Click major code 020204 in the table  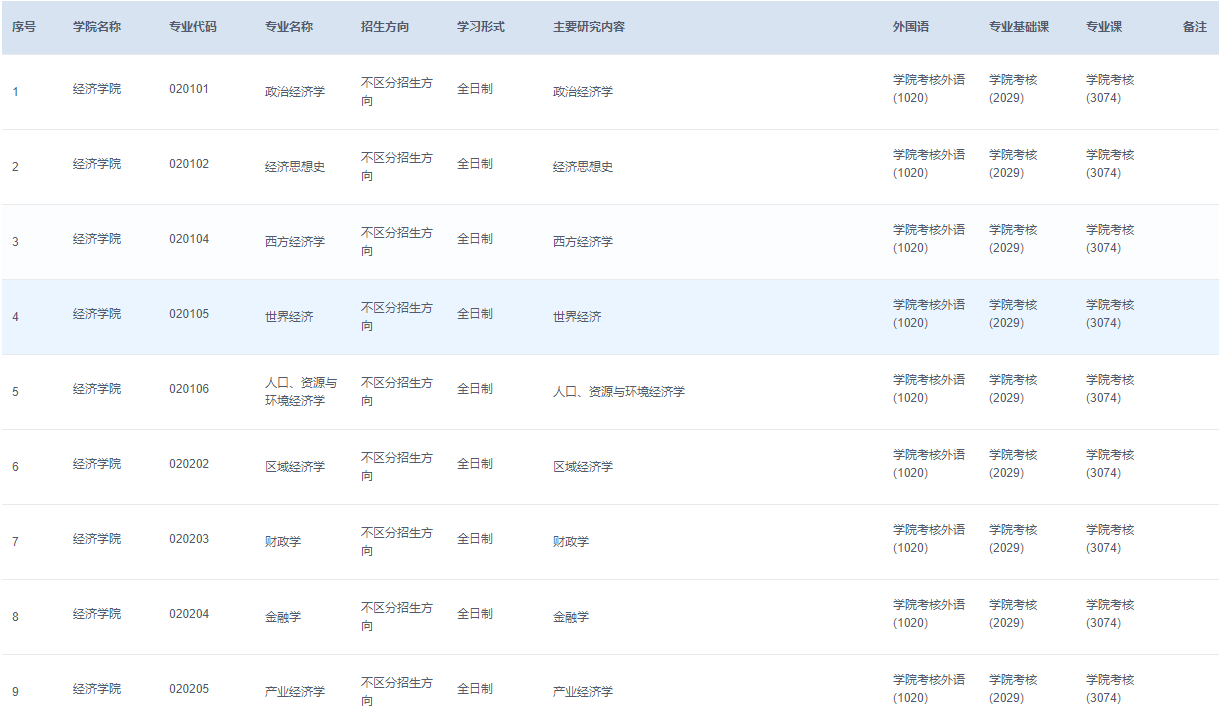coord(189,614)
